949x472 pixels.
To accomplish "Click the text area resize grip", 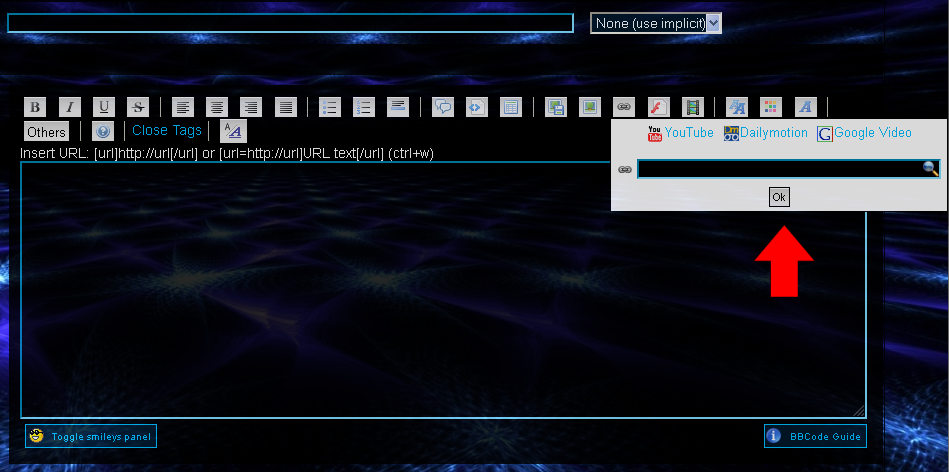I will click(859, 411).
